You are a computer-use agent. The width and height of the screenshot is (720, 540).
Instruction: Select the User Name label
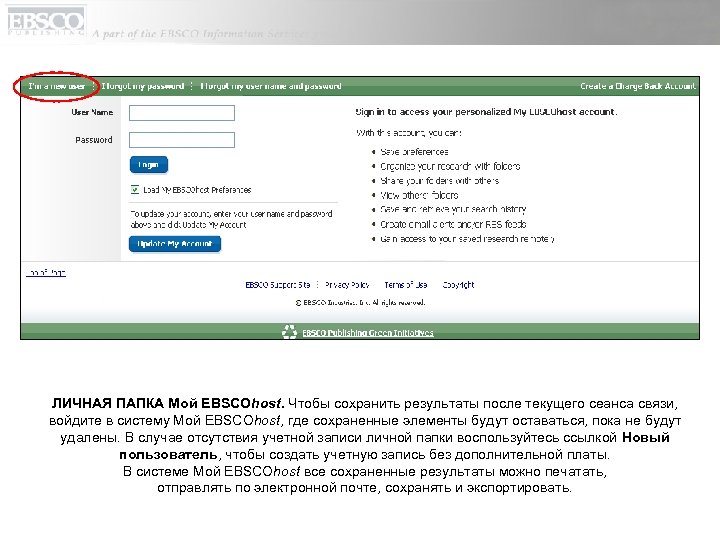point(92,112)
